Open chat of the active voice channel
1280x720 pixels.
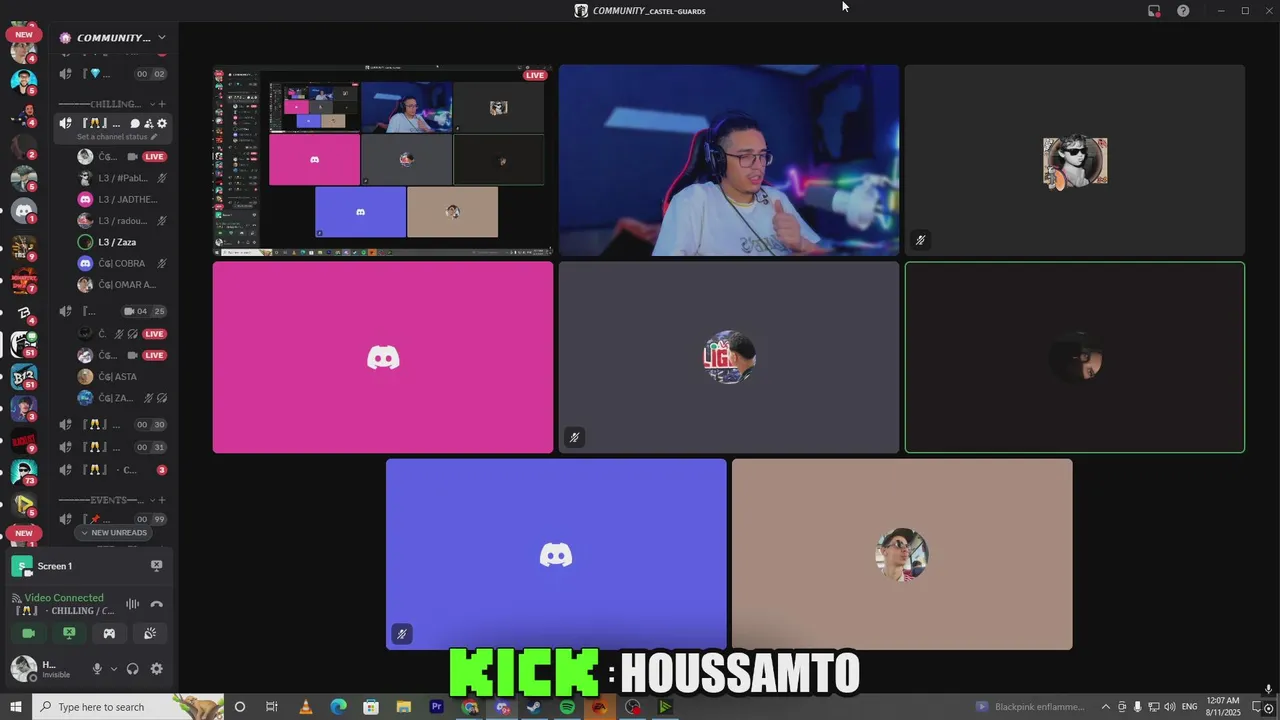click(x=135, y=123)
